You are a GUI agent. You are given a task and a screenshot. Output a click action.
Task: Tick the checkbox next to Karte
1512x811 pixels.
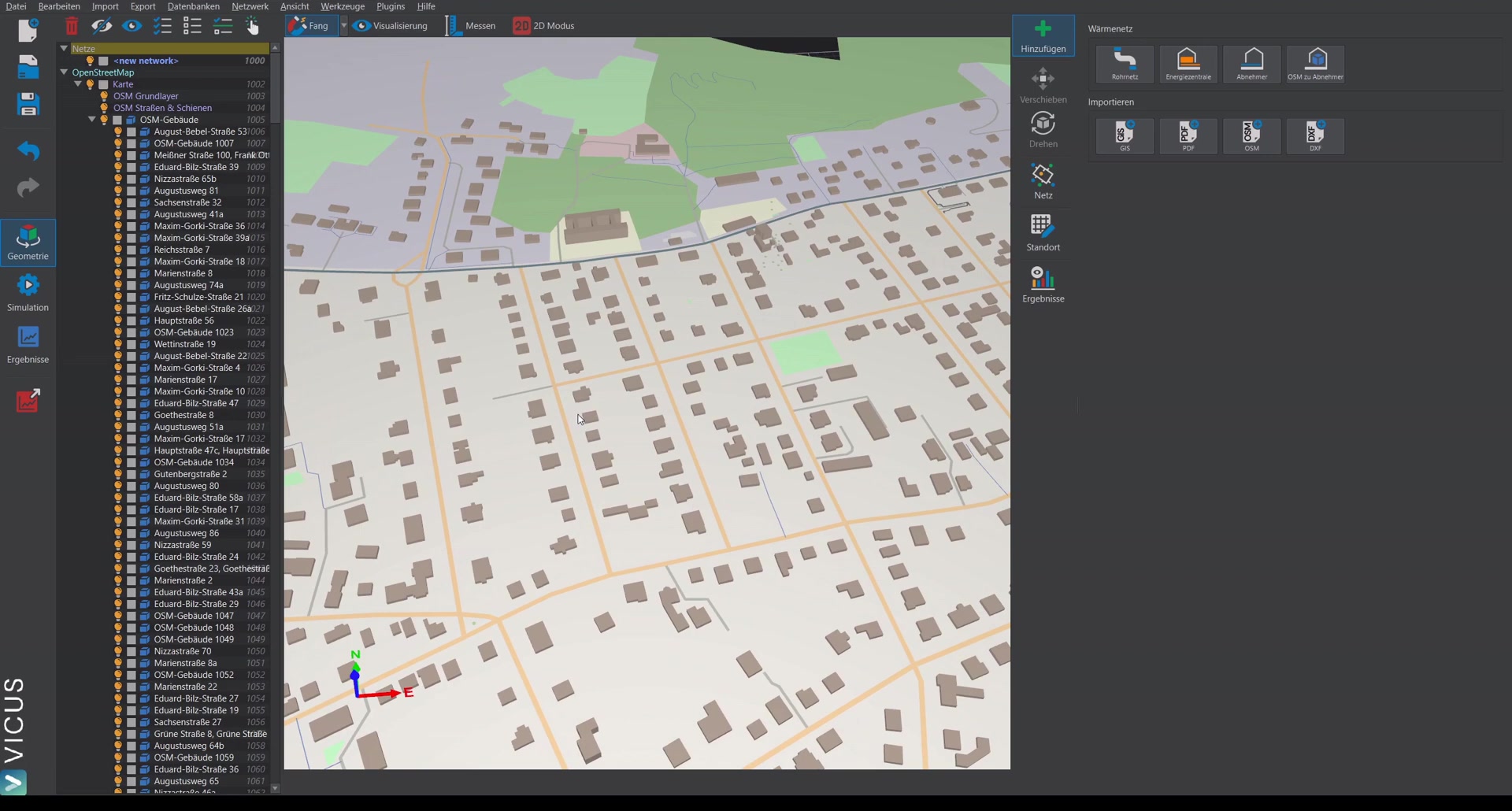click(103, 84)
